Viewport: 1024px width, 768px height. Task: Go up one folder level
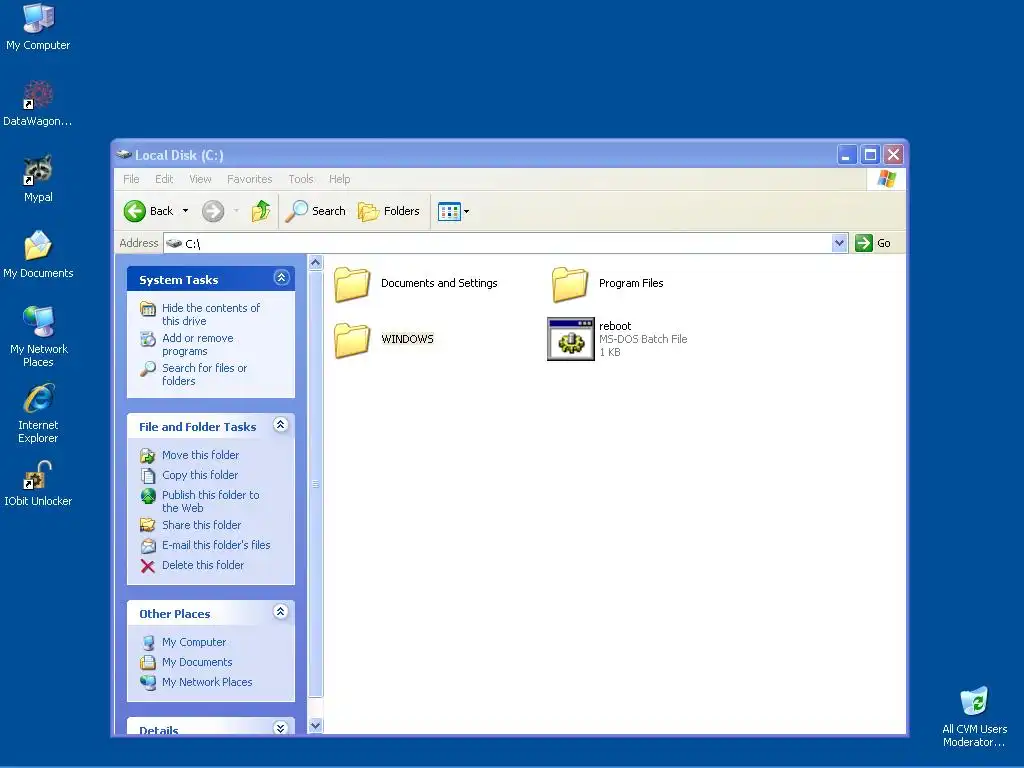point(261,211)
